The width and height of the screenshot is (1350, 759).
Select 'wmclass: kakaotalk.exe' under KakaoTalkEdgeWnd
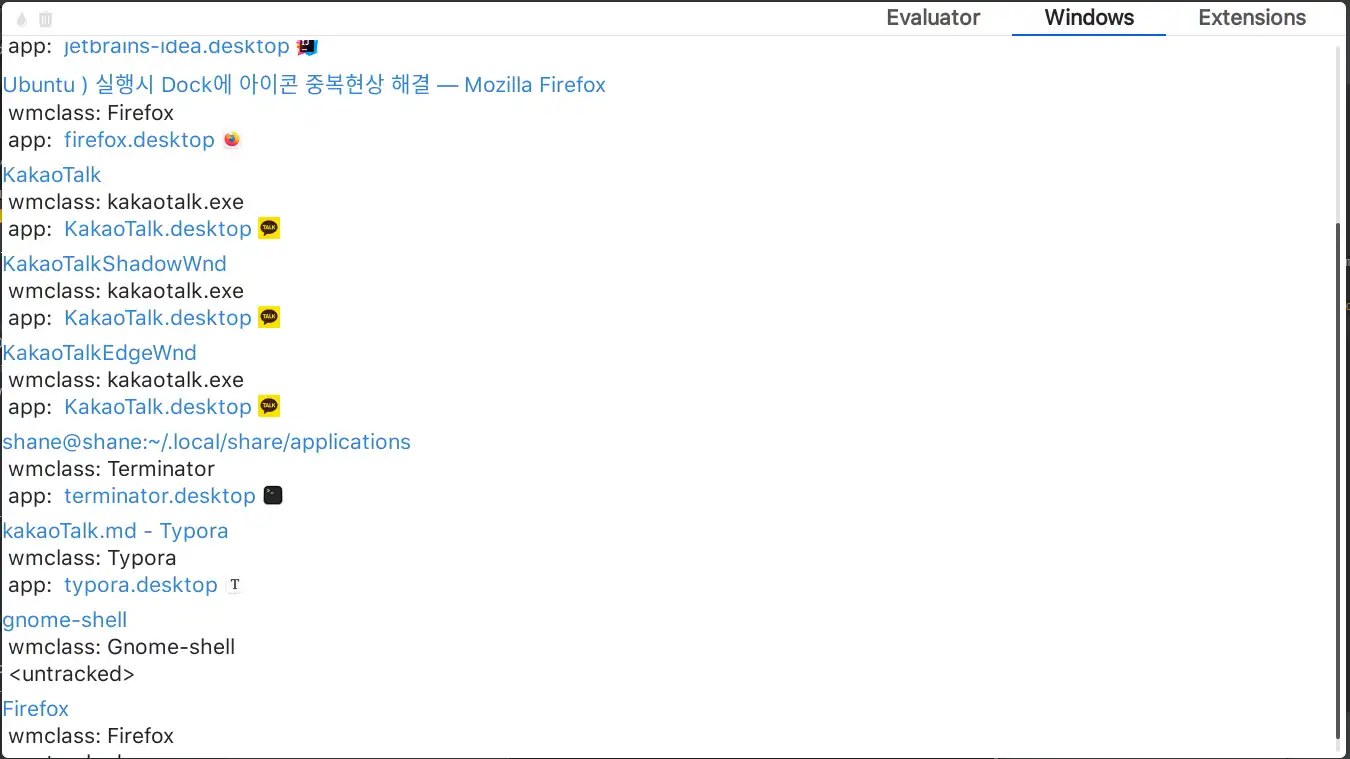click(126, 380)
